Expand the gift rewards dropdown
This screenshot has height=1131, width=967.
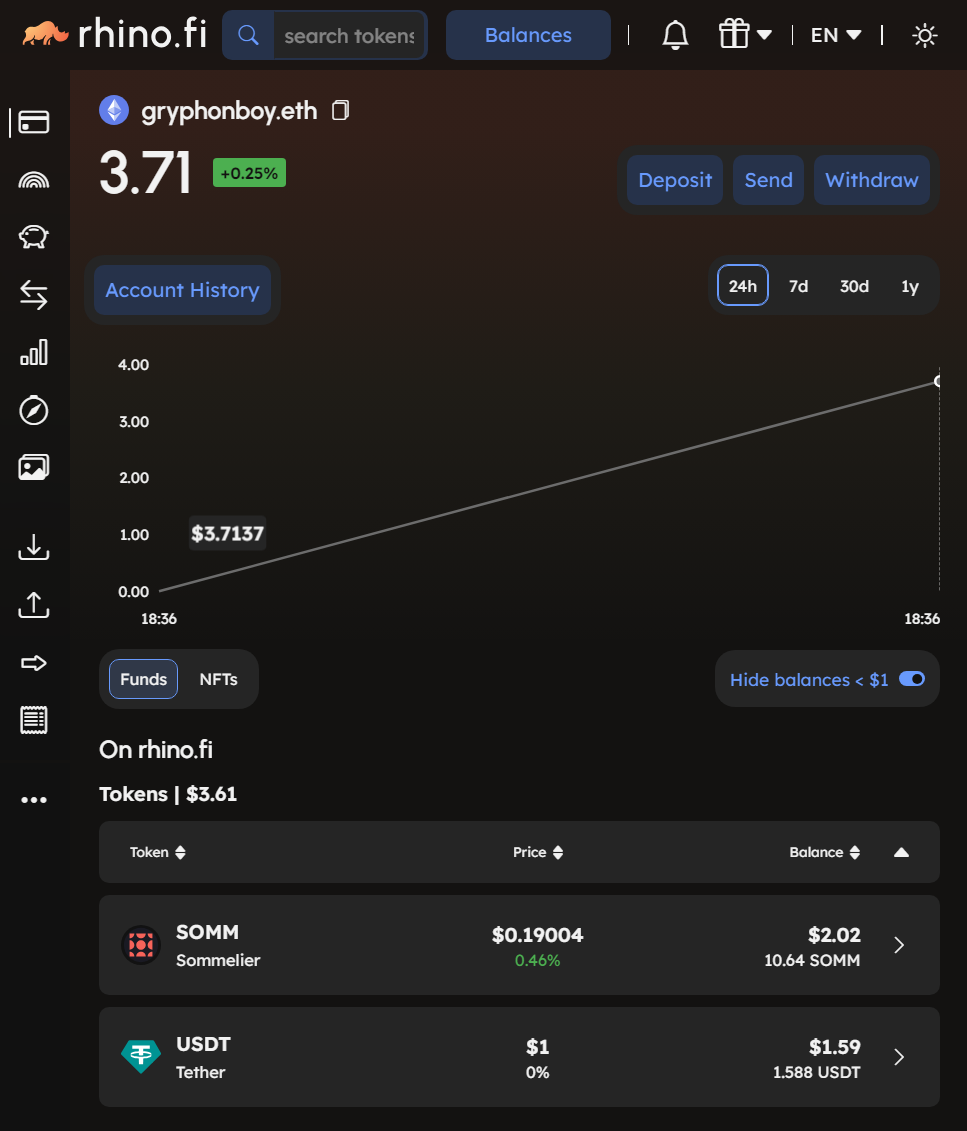[745, 34]
